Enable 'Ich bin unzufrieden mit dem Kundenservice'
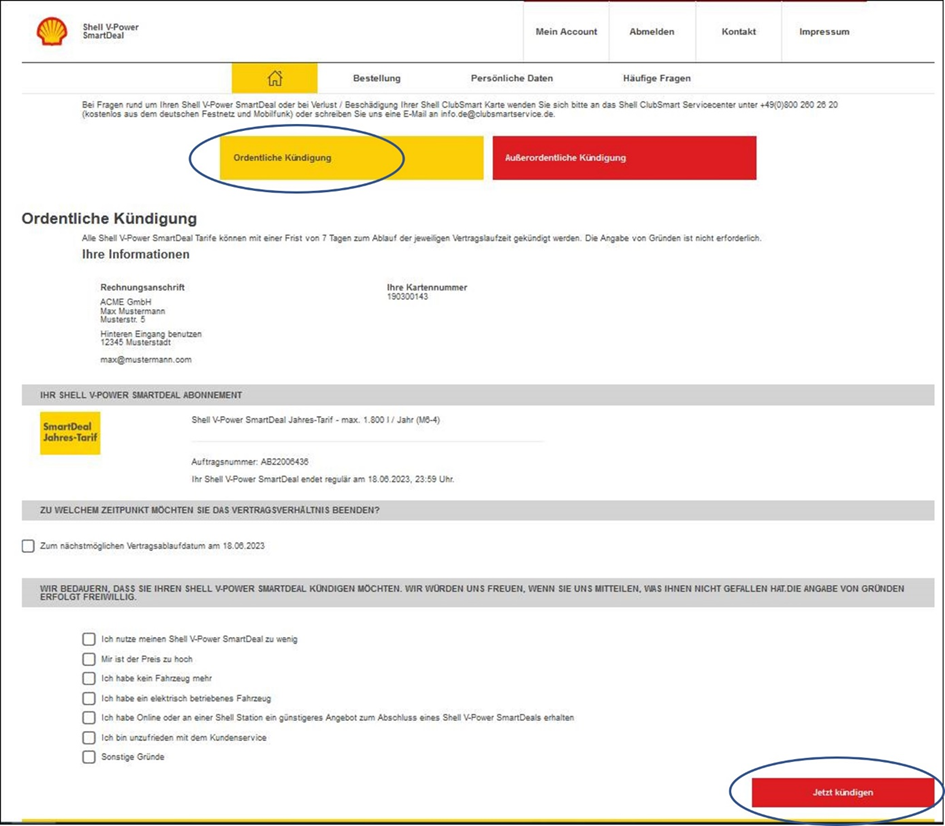 coord(89,737)
